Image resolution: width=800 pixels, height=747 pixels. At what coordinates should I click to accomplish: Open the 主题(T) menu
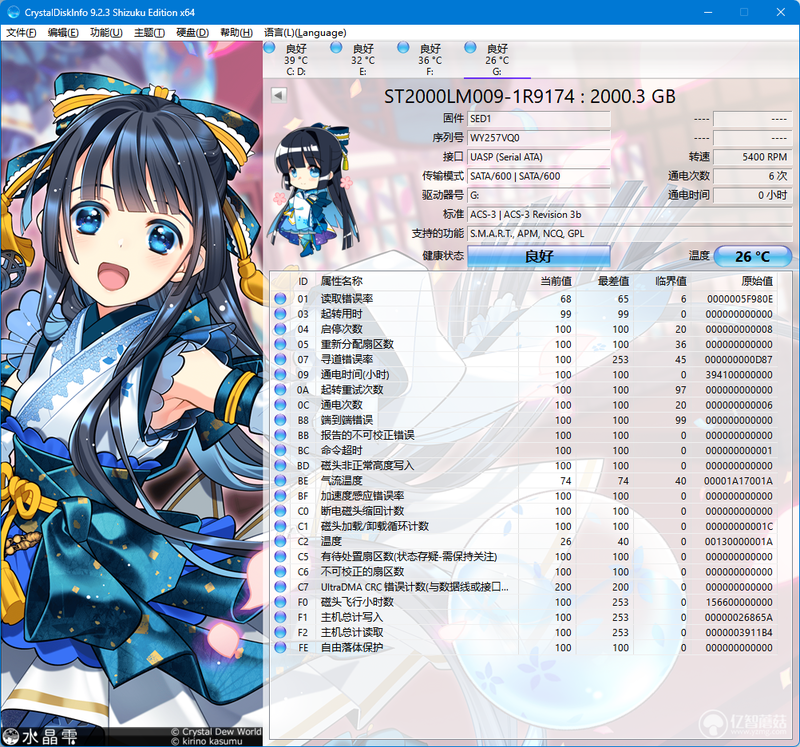coord(149,33)
